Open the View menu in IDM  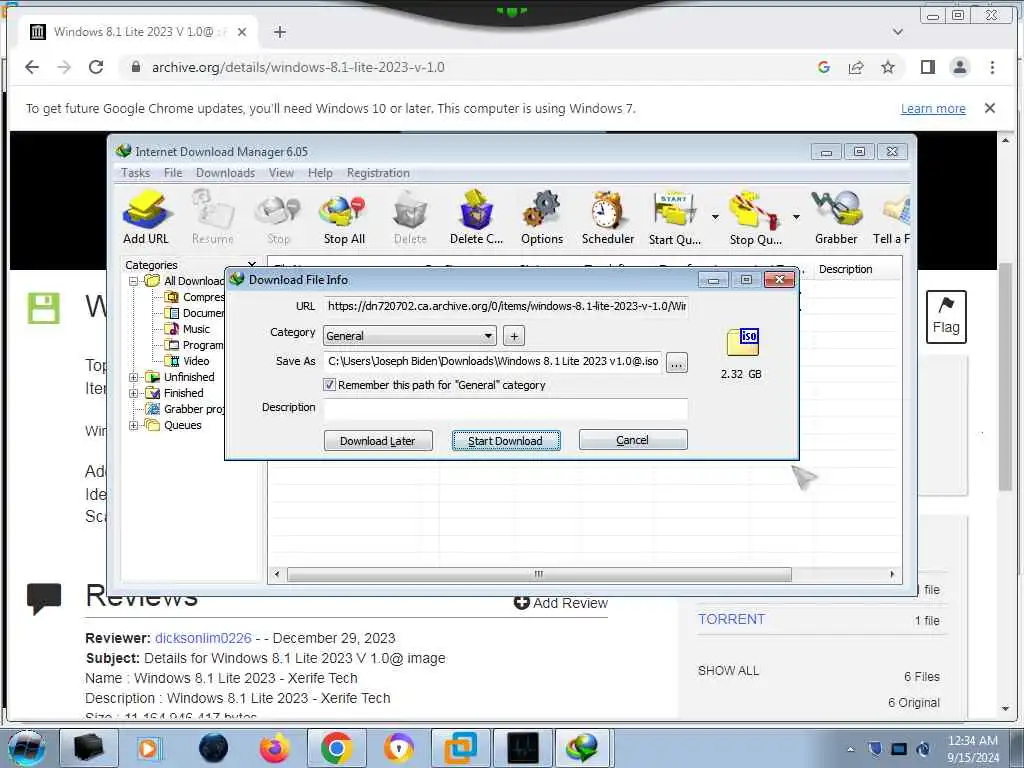click(281, 173)
